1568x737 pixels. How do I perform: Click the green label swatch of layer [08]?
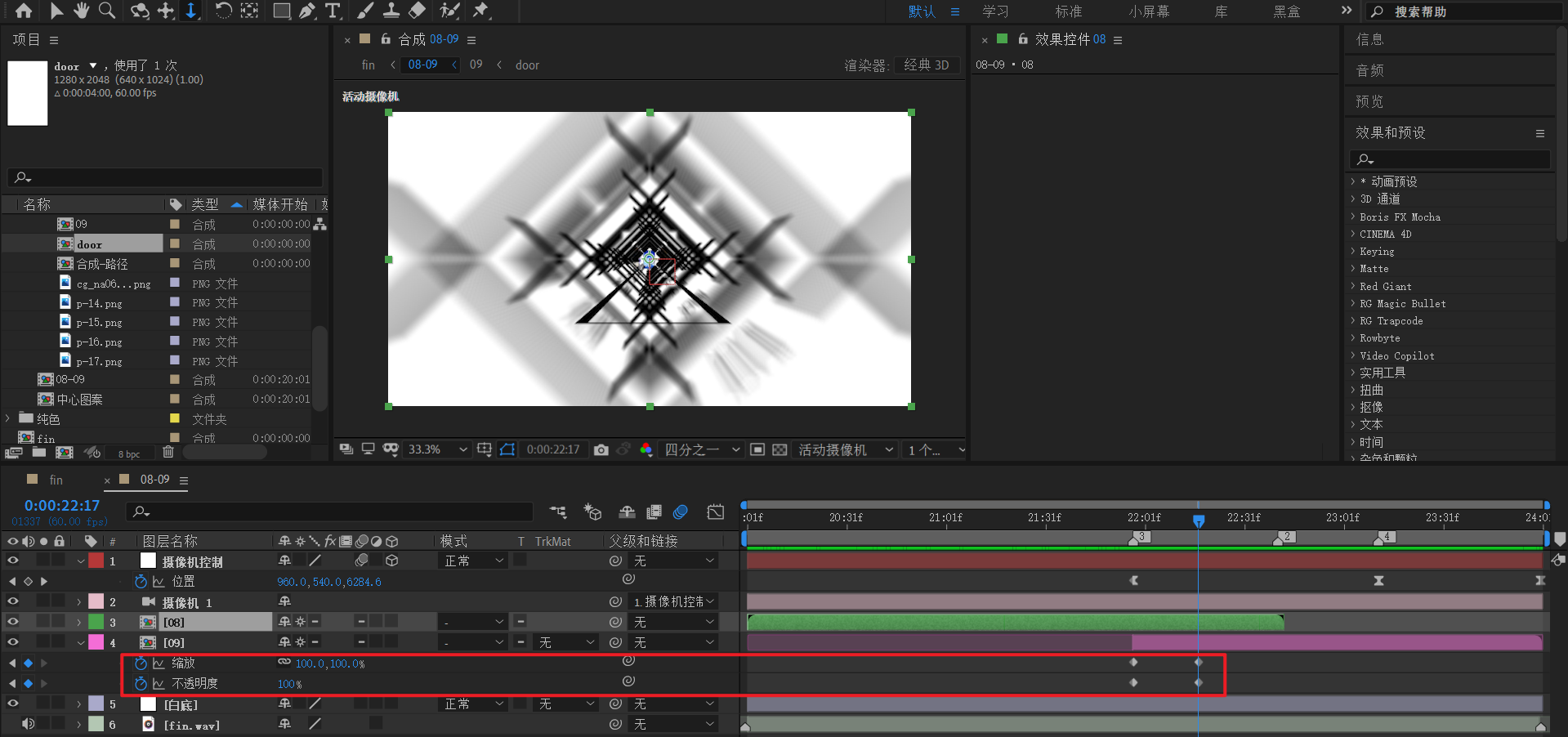(x=96, y=622)
